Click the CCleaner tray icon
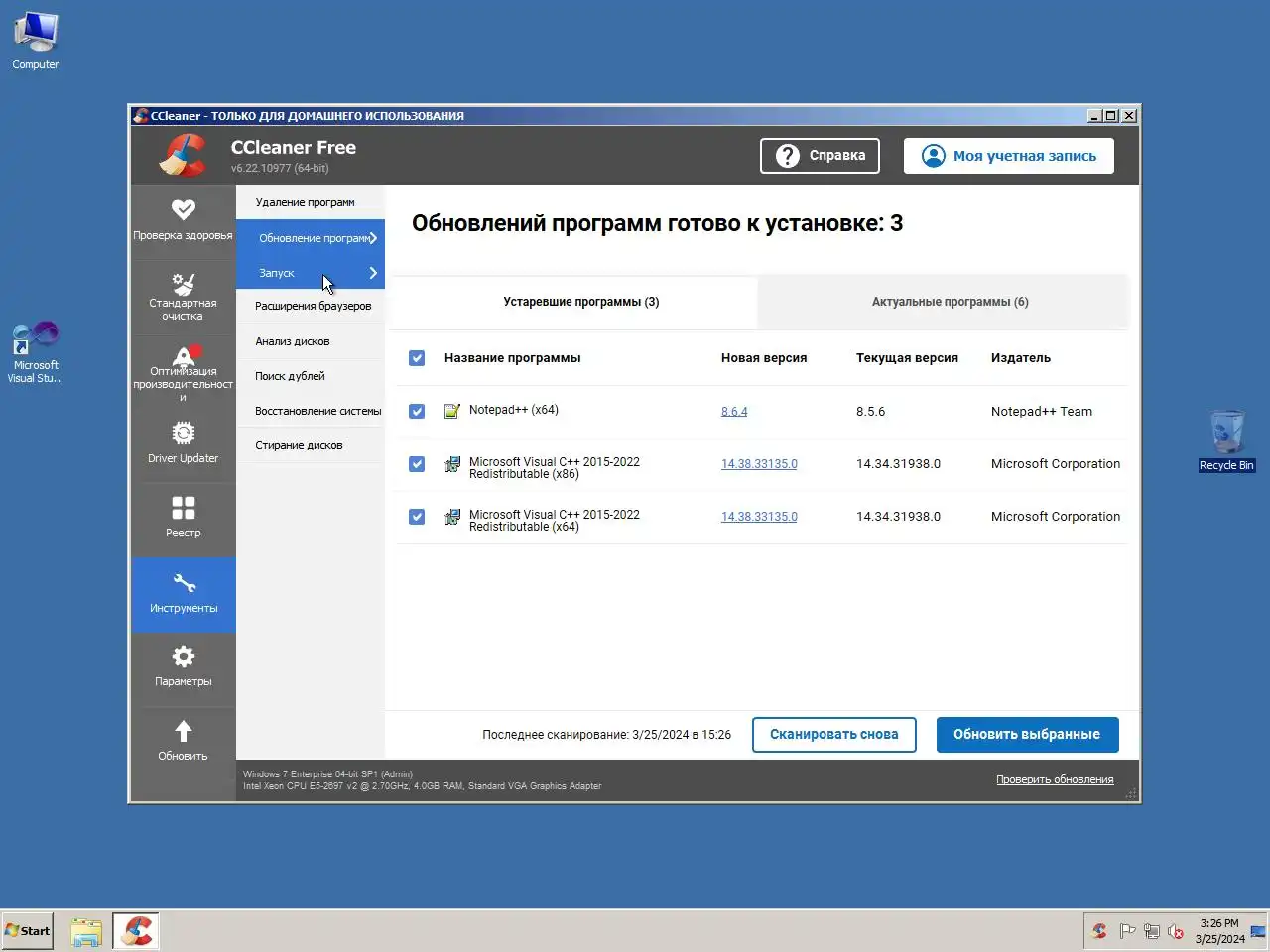 1099,931
